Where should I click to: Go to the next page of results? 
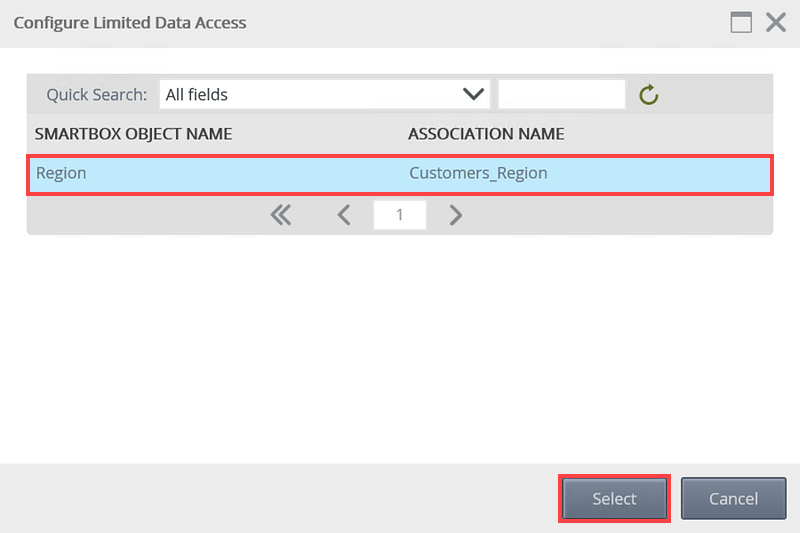456,215
